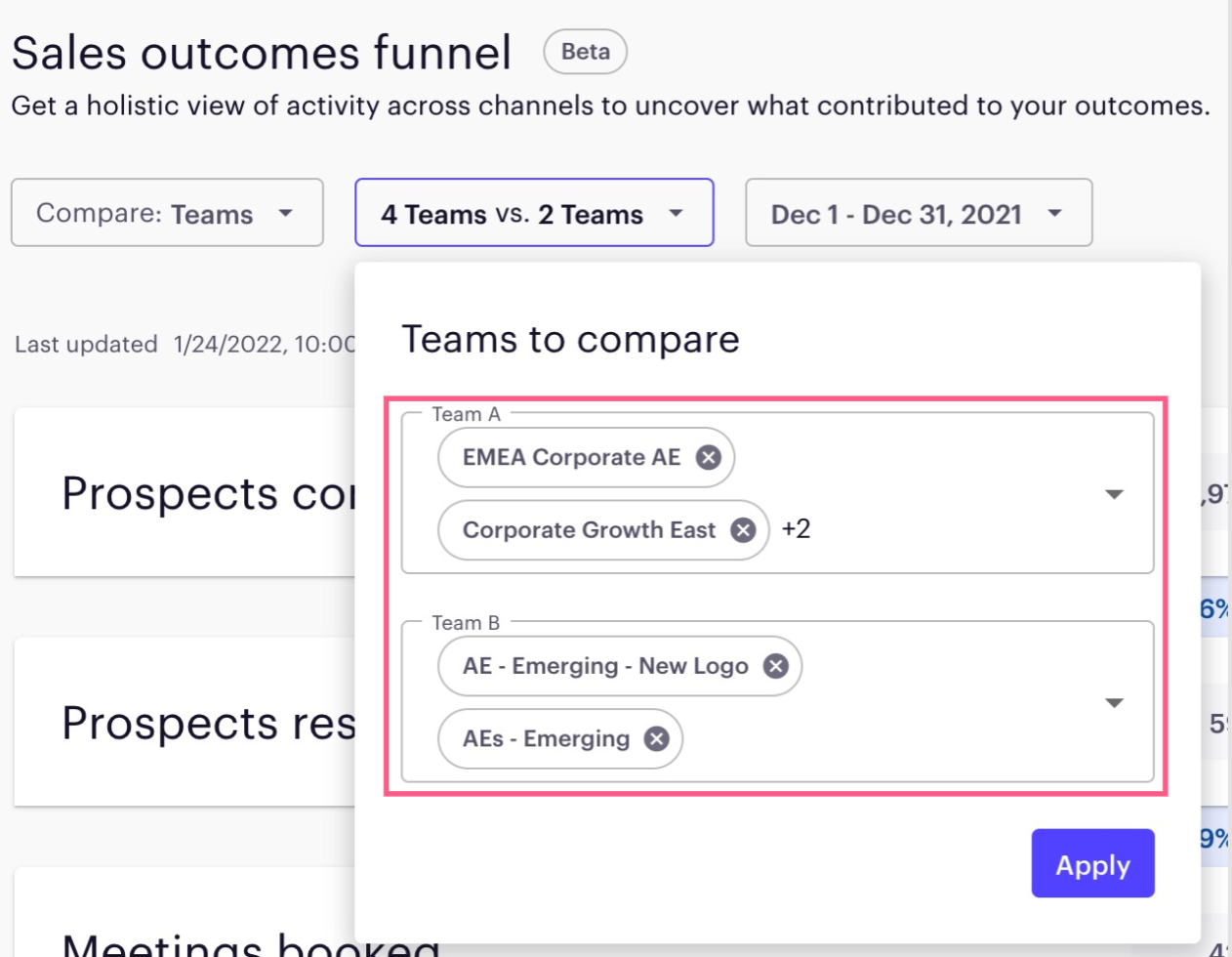Remove AEs - Emerging from Team B
The image size is (1232, 957).
657,739
